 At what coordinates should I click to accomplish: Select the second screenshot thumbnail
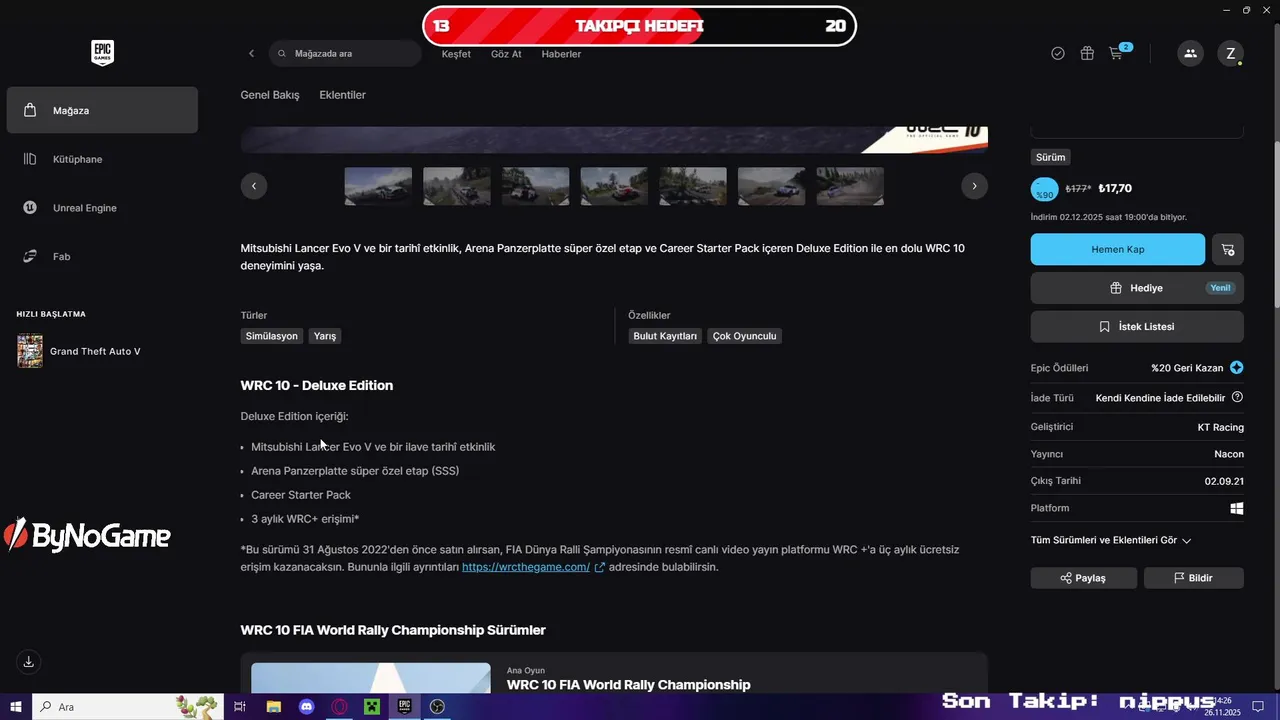tap(457, 186)
